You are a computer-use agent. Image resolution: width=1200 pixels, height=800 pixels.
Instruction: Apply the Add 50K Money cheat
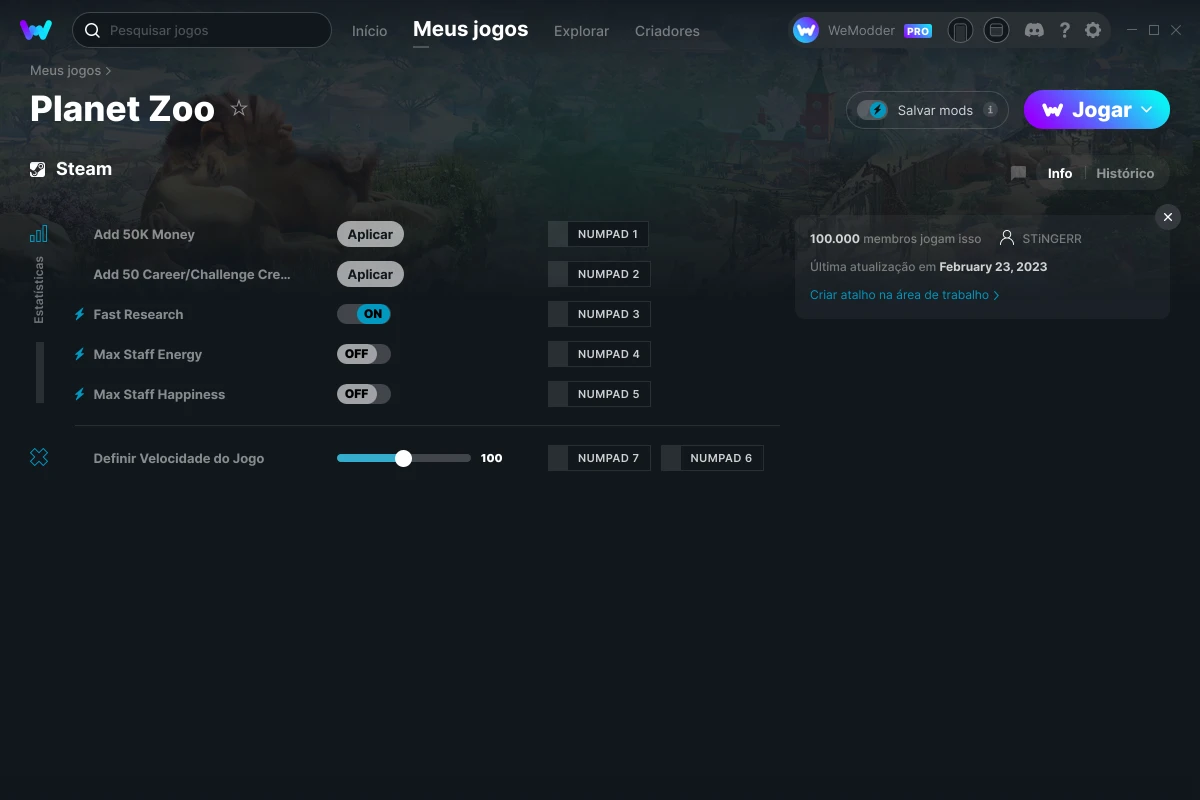tap(370, 234)
